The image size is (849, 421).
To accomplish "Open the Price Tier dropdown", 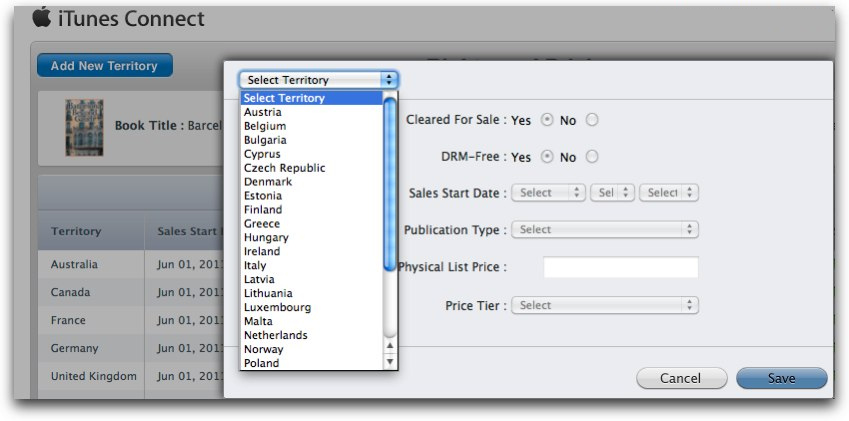I will coord(605,305).
